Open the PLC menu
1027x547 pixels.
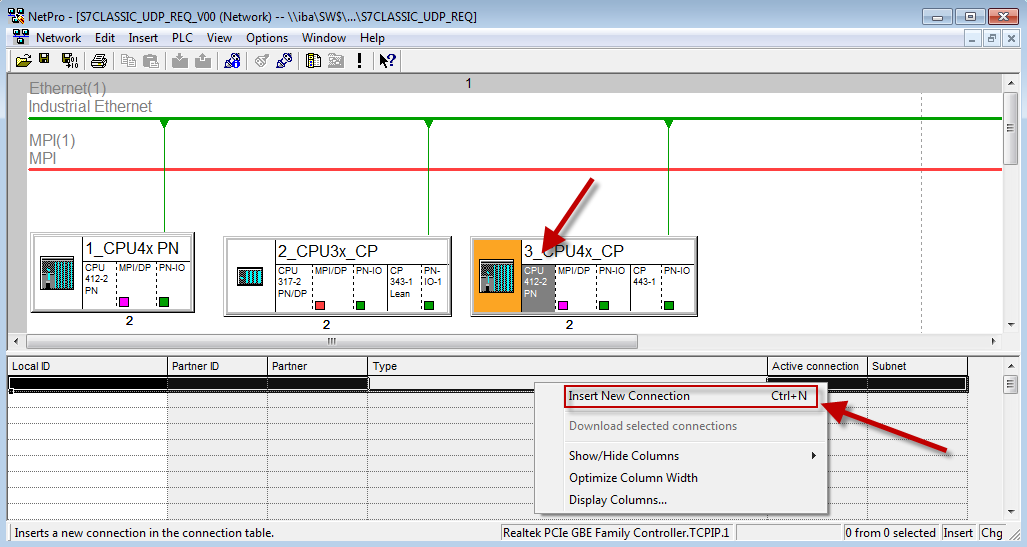point(182,38)
